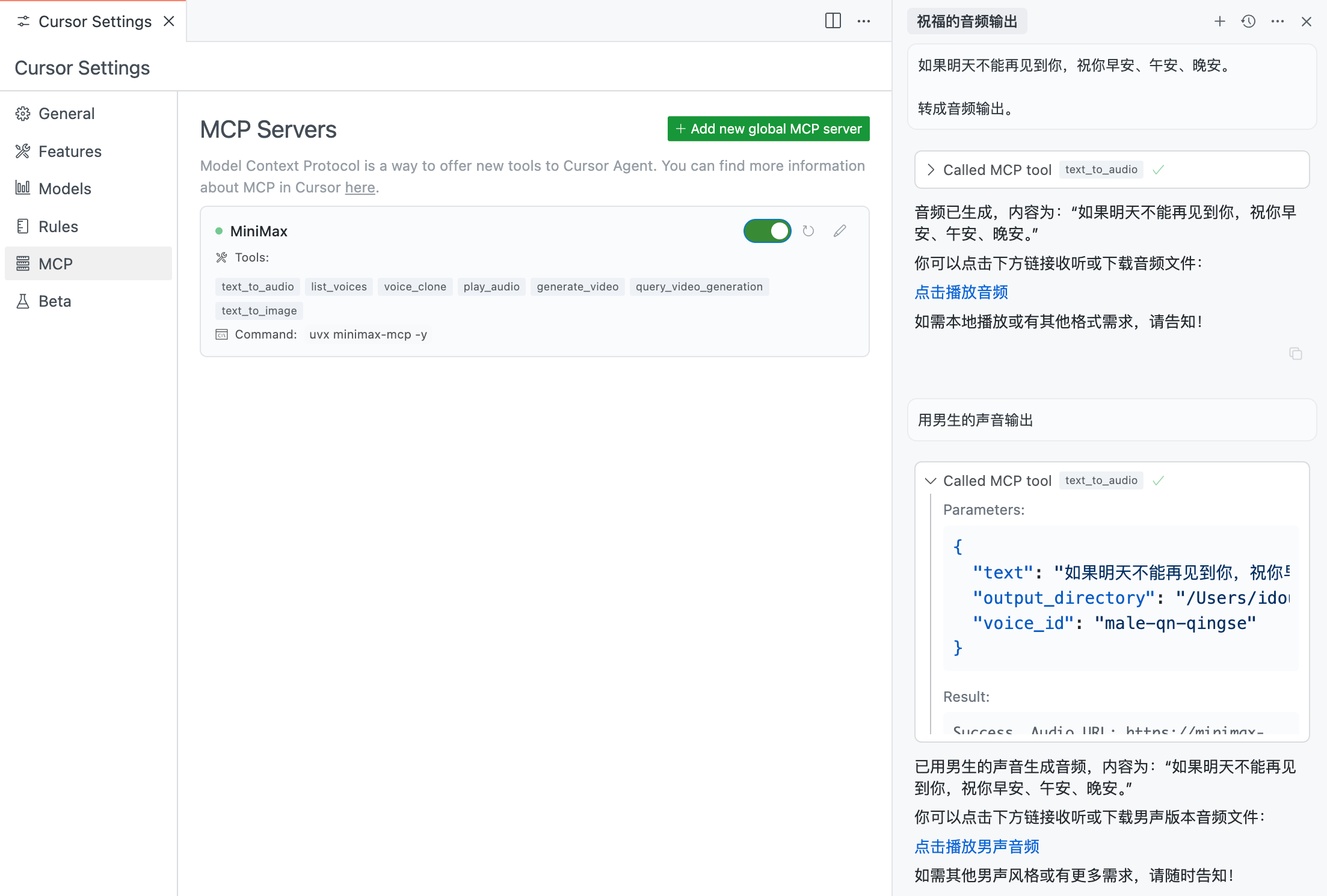Click the pencil edit icon for MiniMax
This screenshot has width=1327, height=896.
tap(840, 231)
